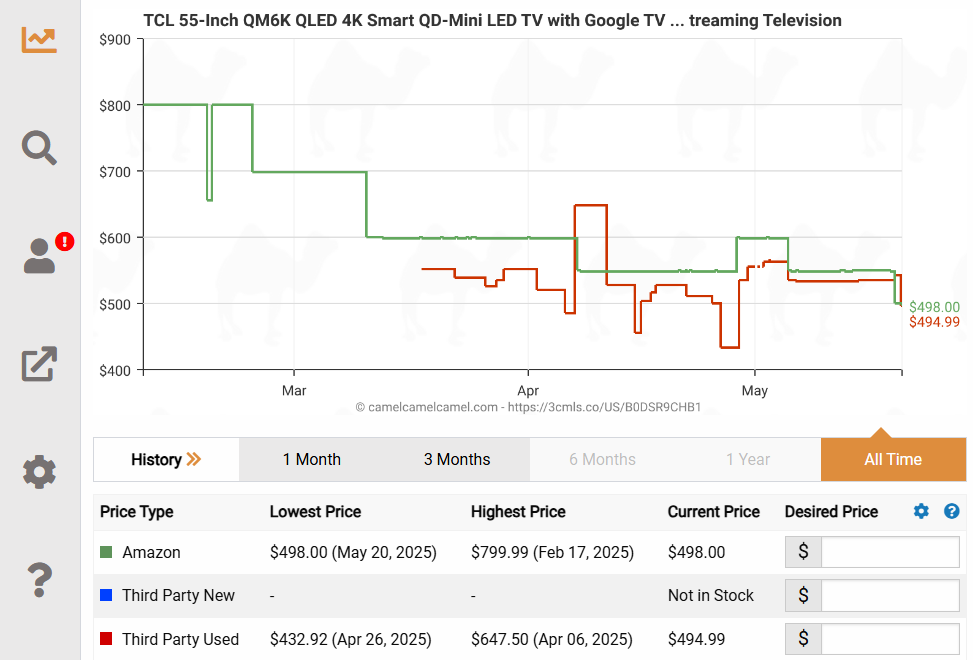
Task: Select the 3 Months range tab
Action: tap(457, 460)
